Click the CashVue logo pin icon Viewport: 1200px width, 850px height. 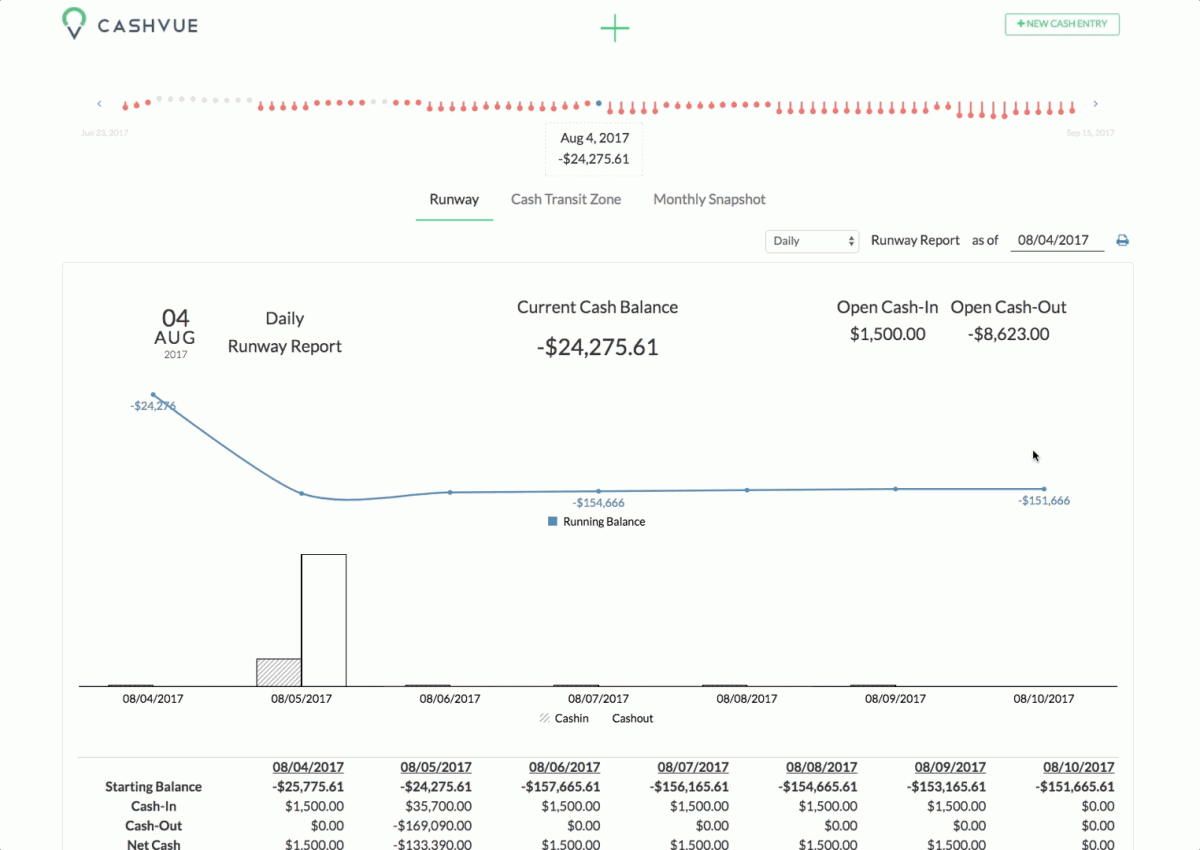73,24
